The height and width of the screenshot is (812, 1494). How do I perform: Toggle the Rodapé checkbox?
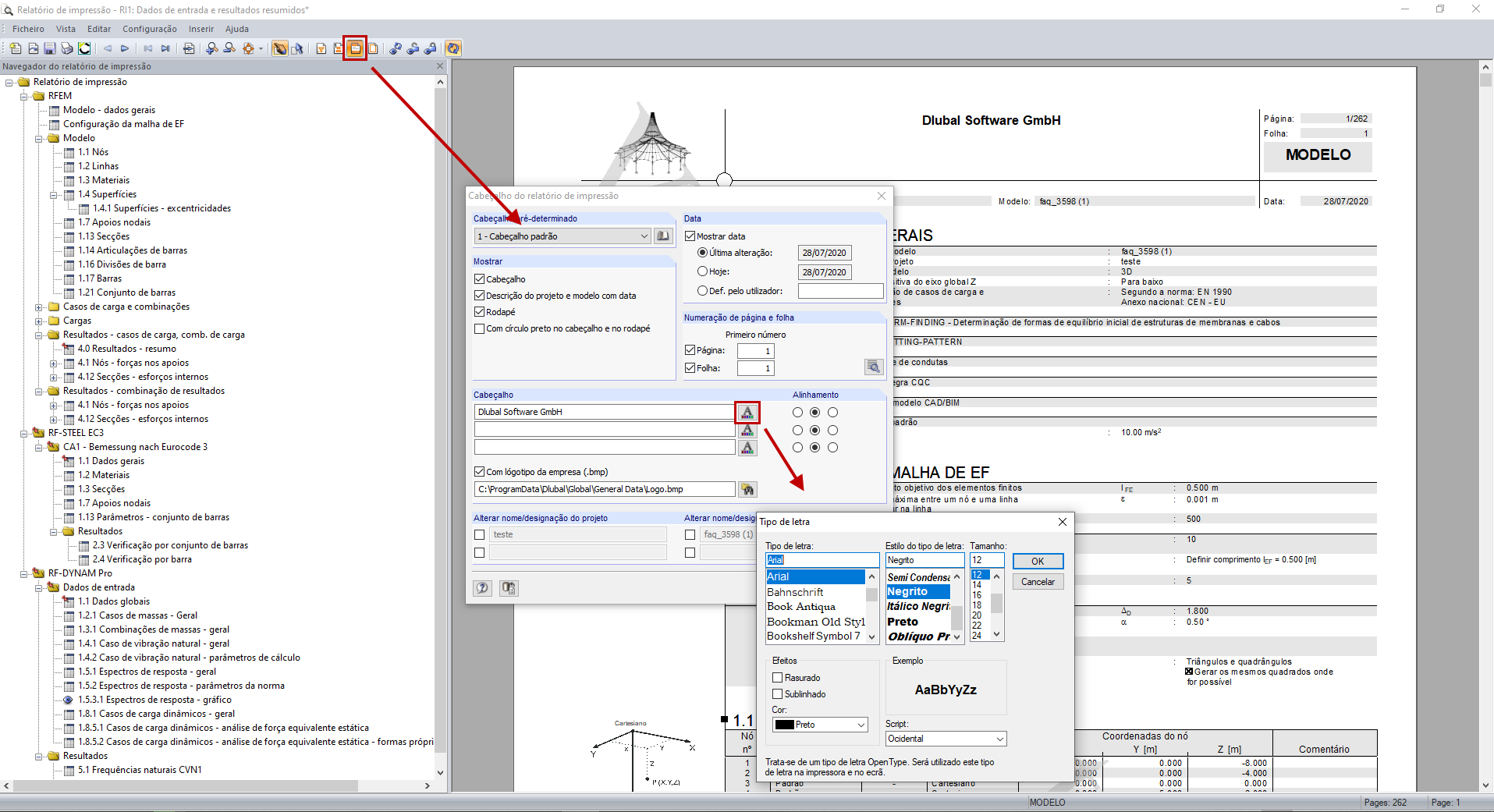[480, 311]
